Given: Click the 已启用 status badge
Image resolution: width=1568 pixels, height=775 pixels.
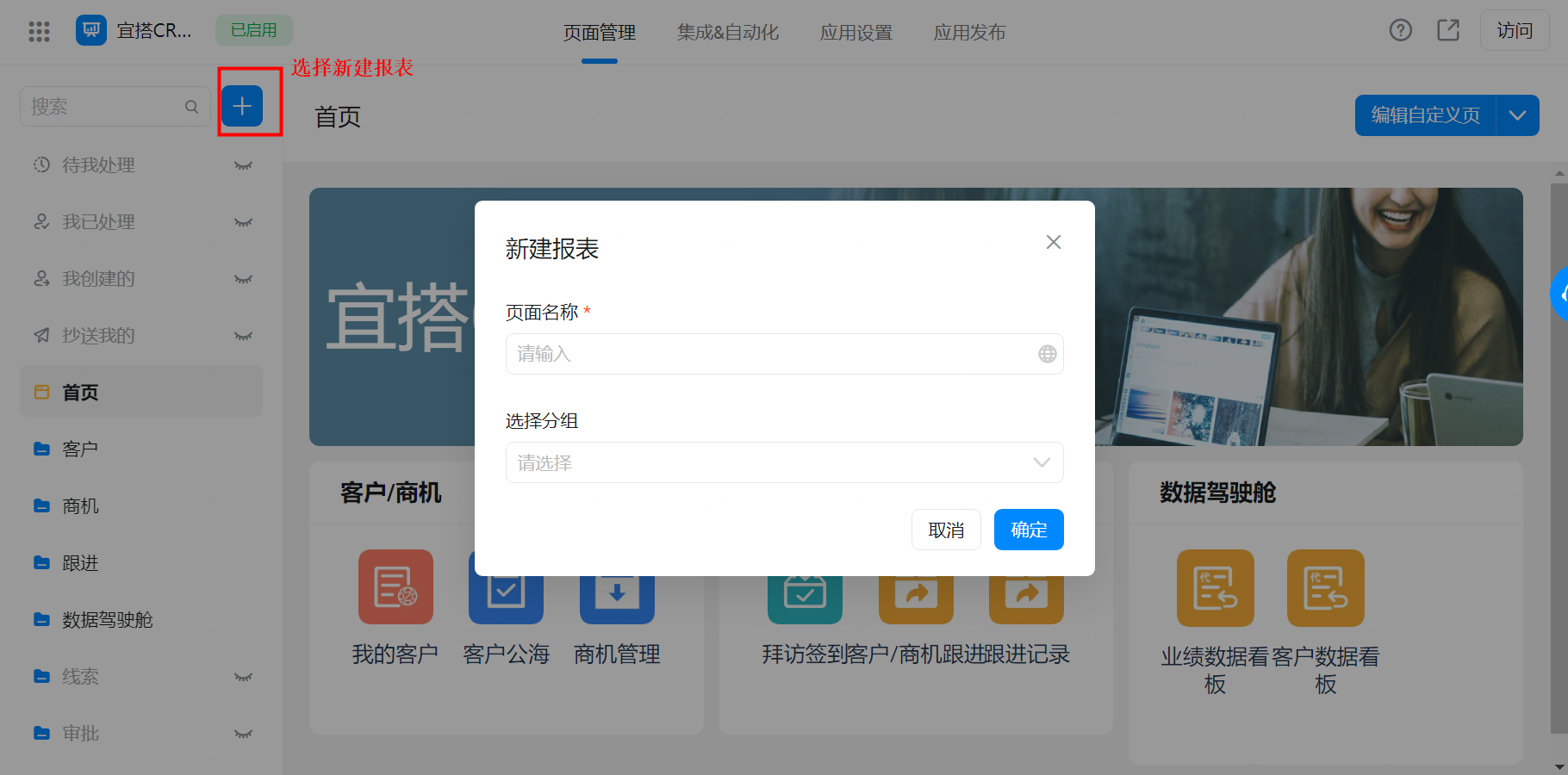Looking at the screenshot, I should pyautogui.click(x=254, y=30).
